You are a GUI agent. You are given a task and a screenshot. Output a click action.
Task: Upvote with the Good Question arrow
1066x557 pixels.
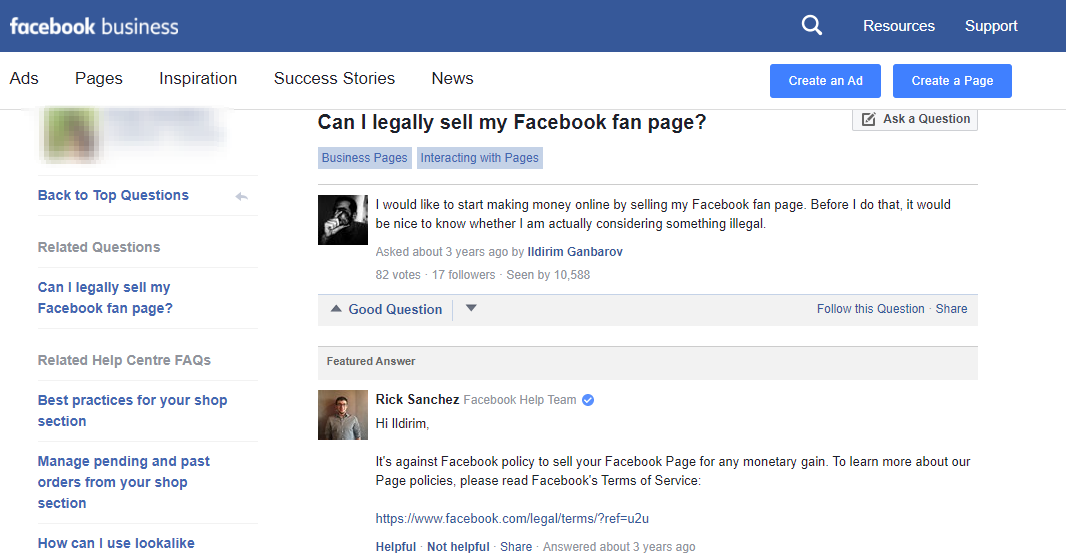[336, 308]
